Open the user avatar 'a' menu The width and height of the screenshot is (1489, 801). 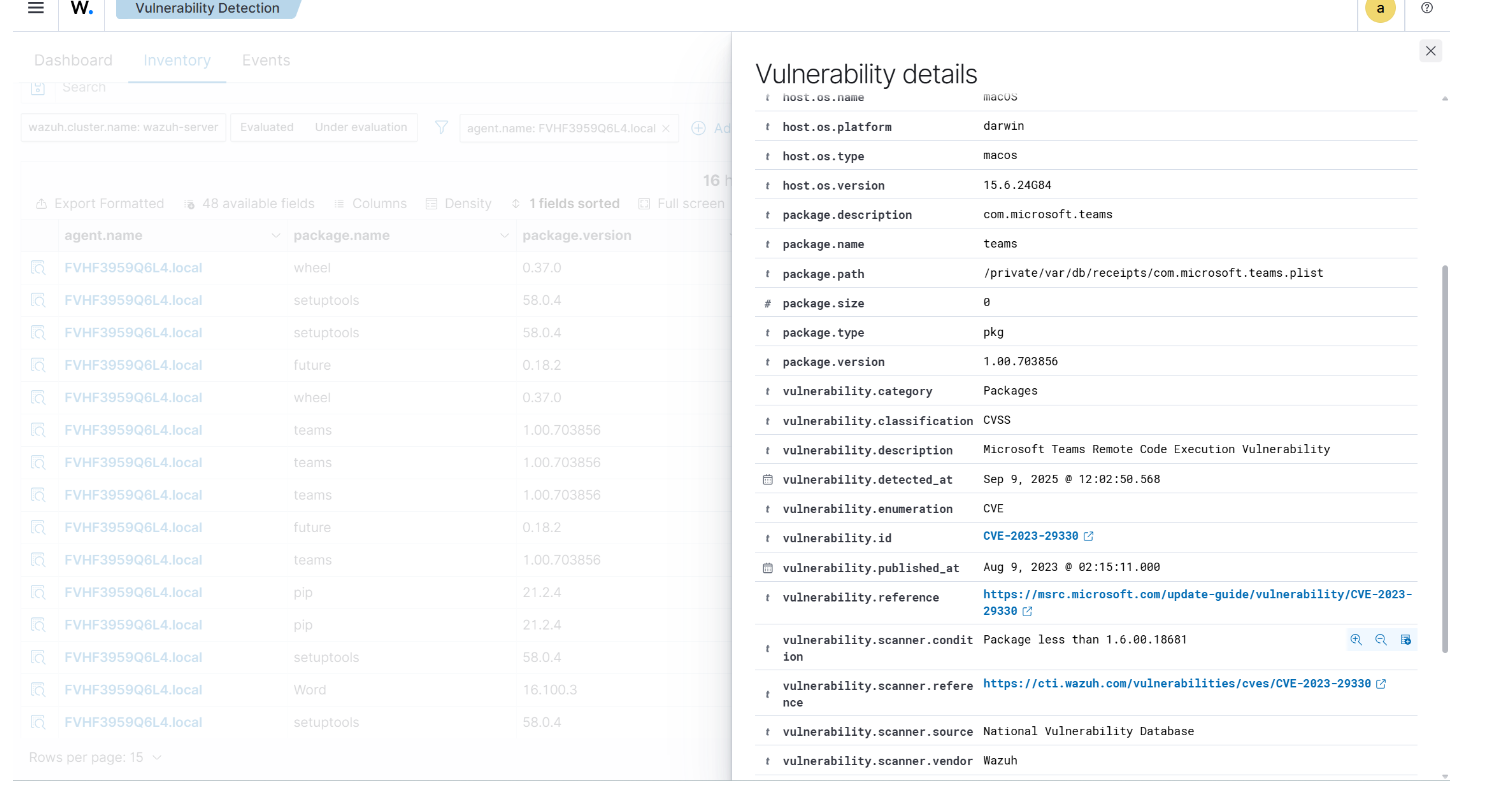coord(1380,9)
